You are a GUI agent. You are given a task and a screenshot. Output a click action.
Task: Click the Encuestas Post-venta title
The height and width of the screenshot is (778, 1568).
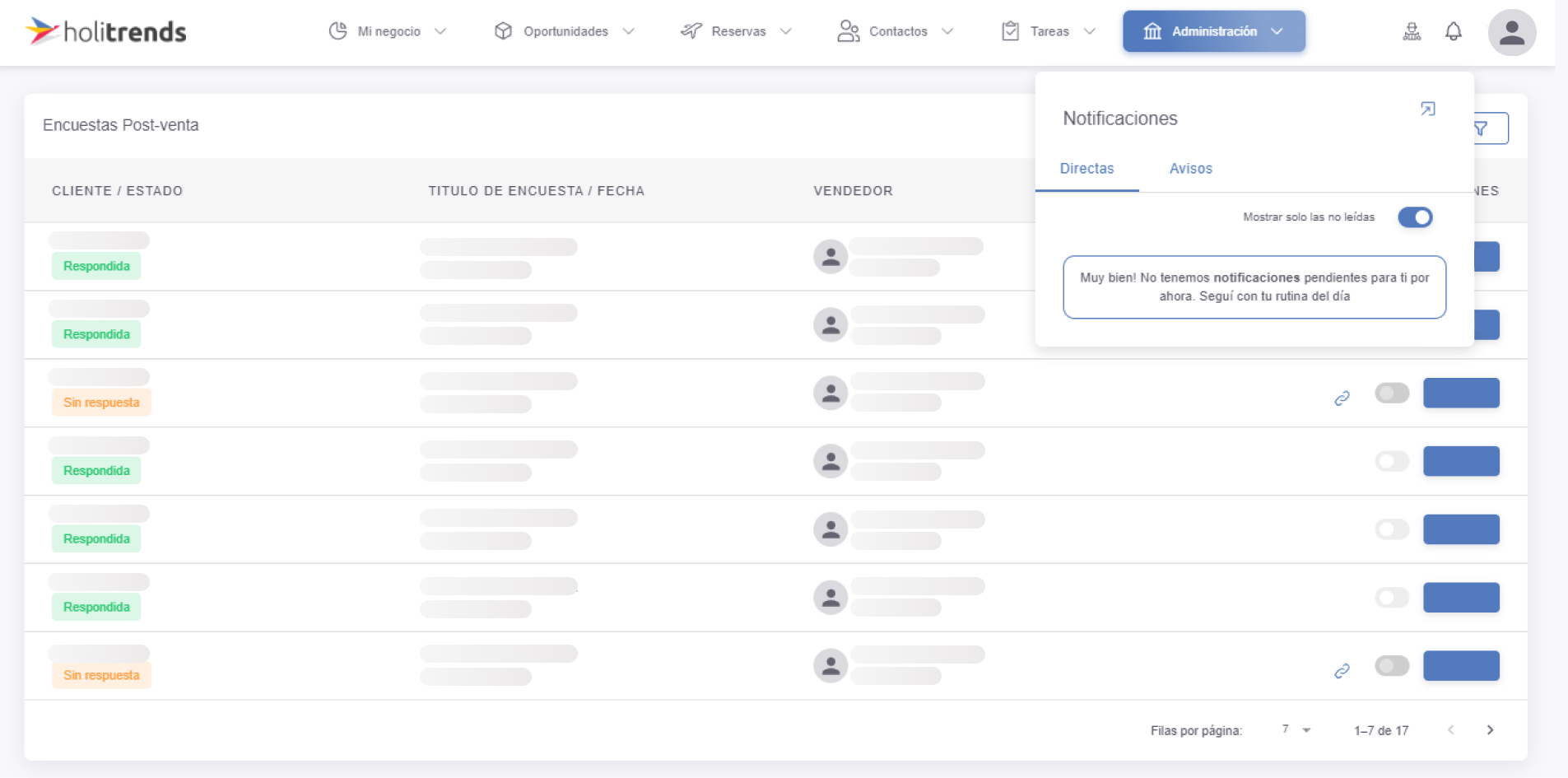tap(121, 125)
